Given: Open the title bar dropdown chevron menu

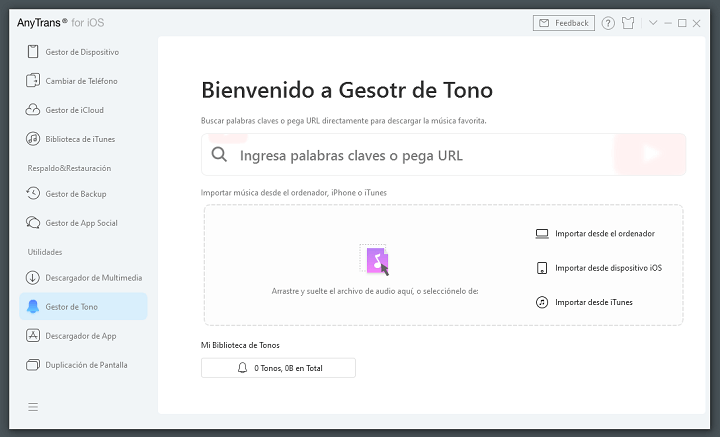Looking at the screenshot, I should (653, 23).
